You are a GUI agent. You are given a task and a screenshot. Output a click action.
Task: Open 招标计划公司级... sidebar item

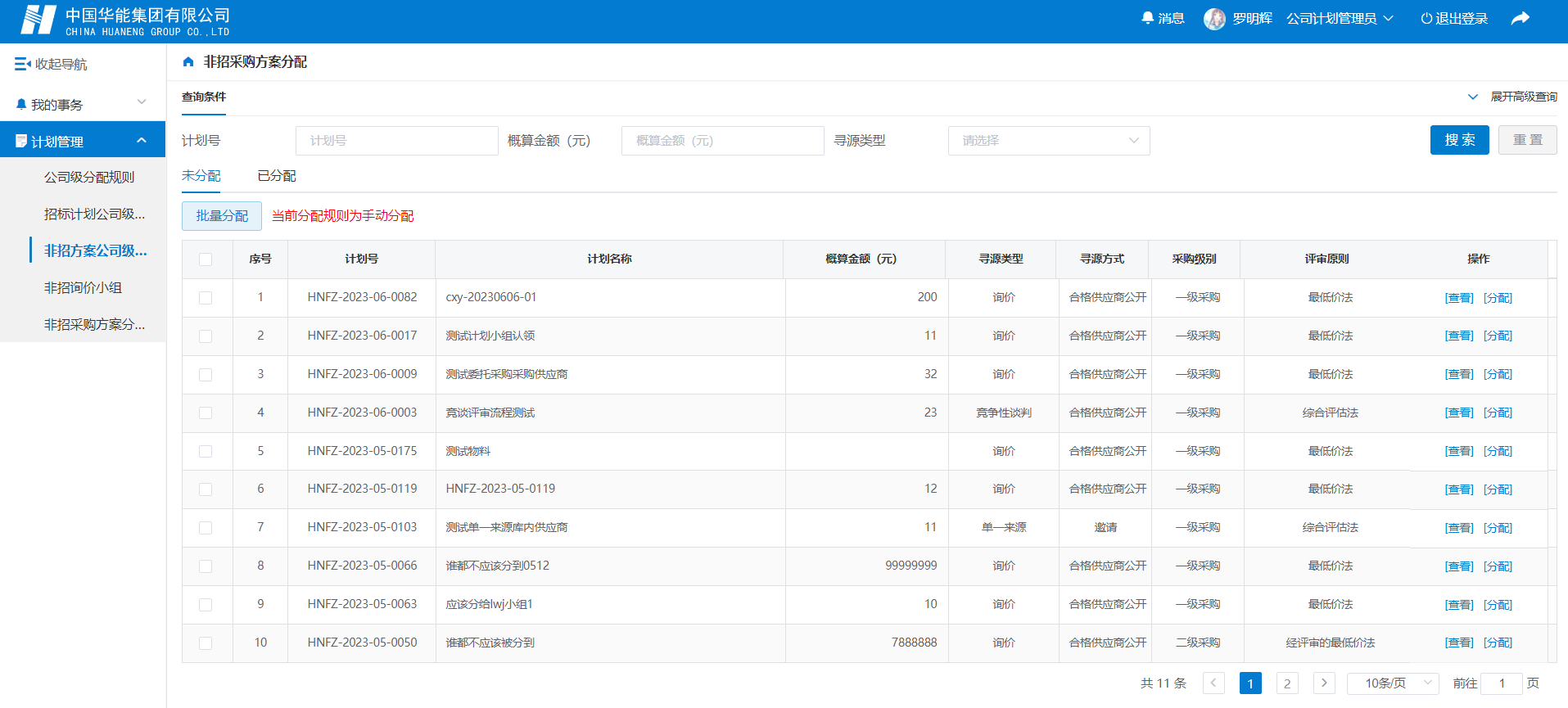(x=94, y=214)
